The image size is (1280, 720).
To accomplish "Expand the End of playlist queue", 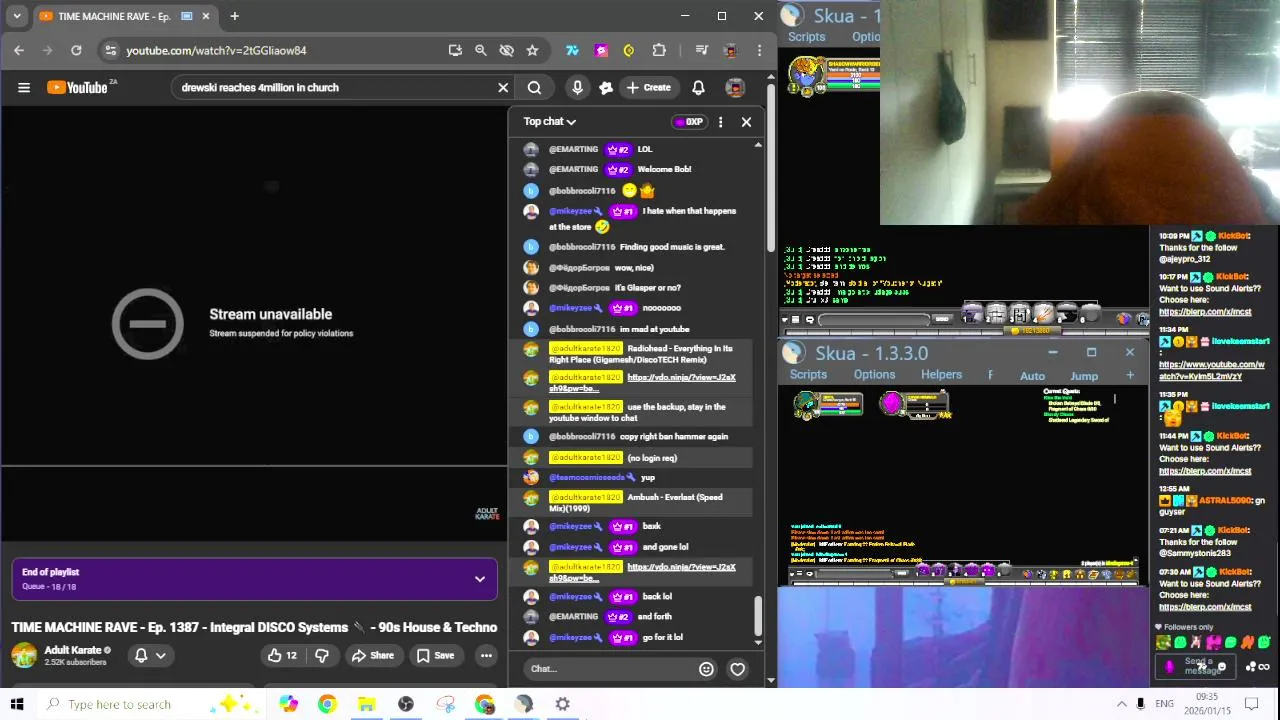I will click(x=480, y=579).
